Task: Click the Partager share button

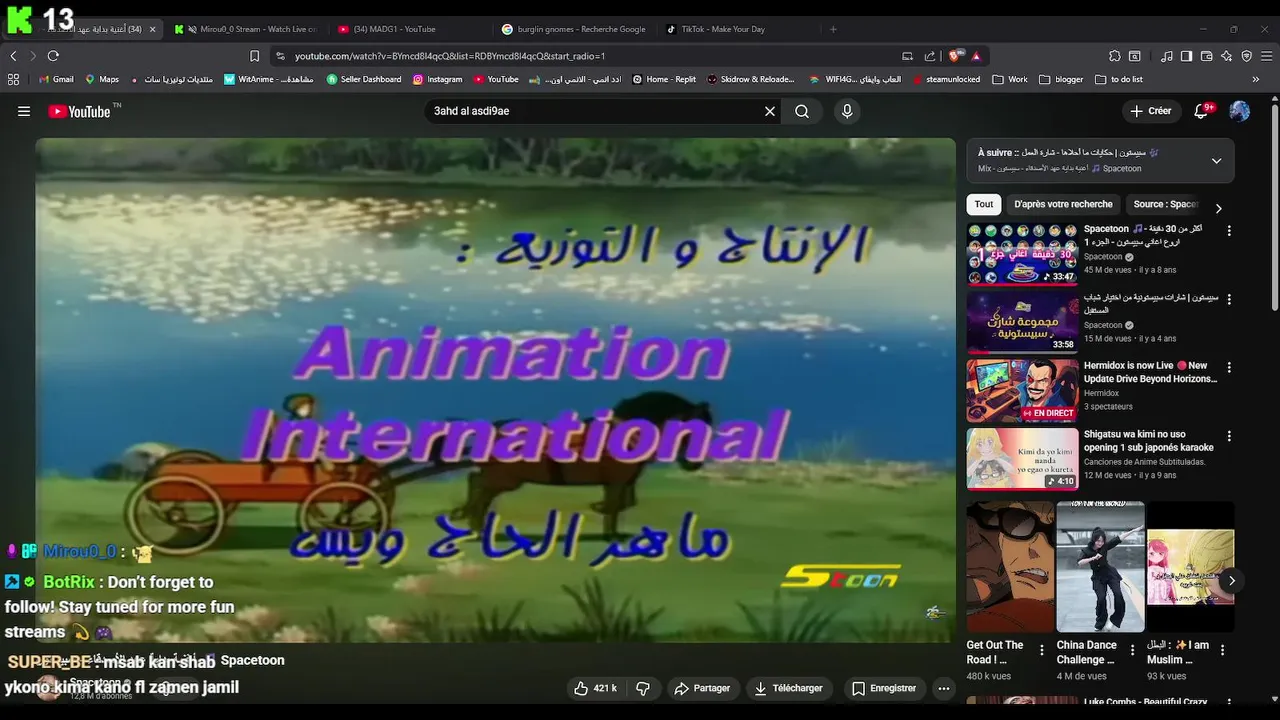Action: click(x=702, y=688)
